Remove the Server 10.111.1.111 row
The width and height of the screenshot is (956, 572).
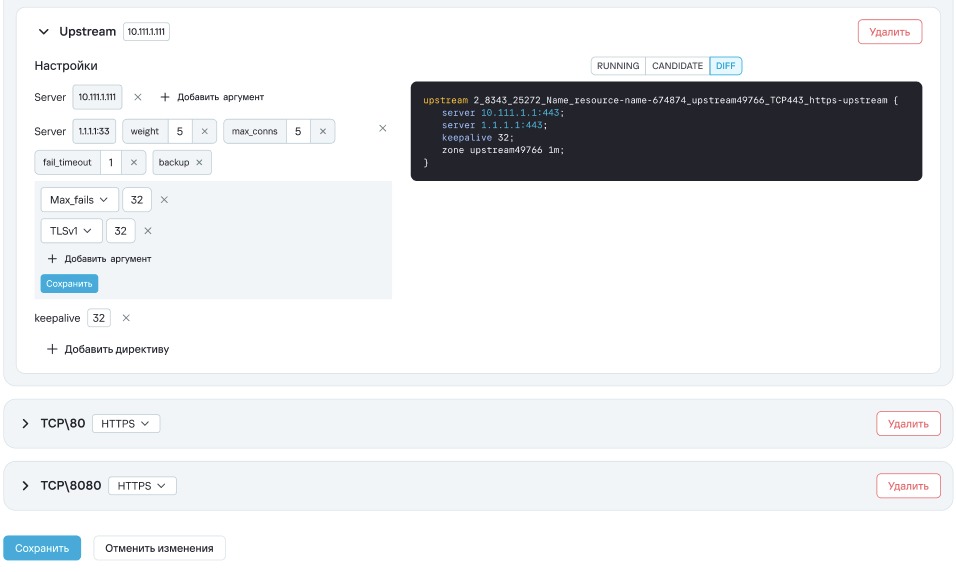pyautogui.click(x=138, y=97)
